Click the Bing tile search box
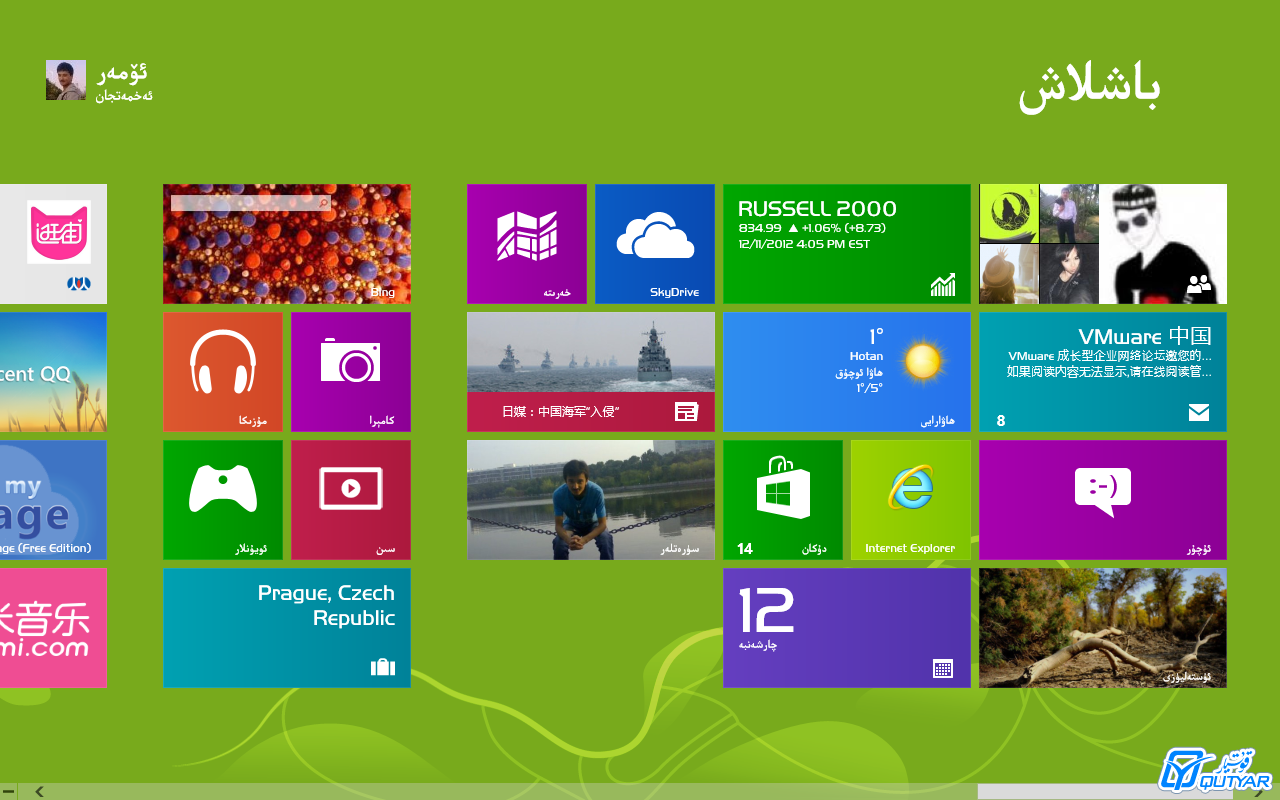1280x800 pixels. pos(251,203)
